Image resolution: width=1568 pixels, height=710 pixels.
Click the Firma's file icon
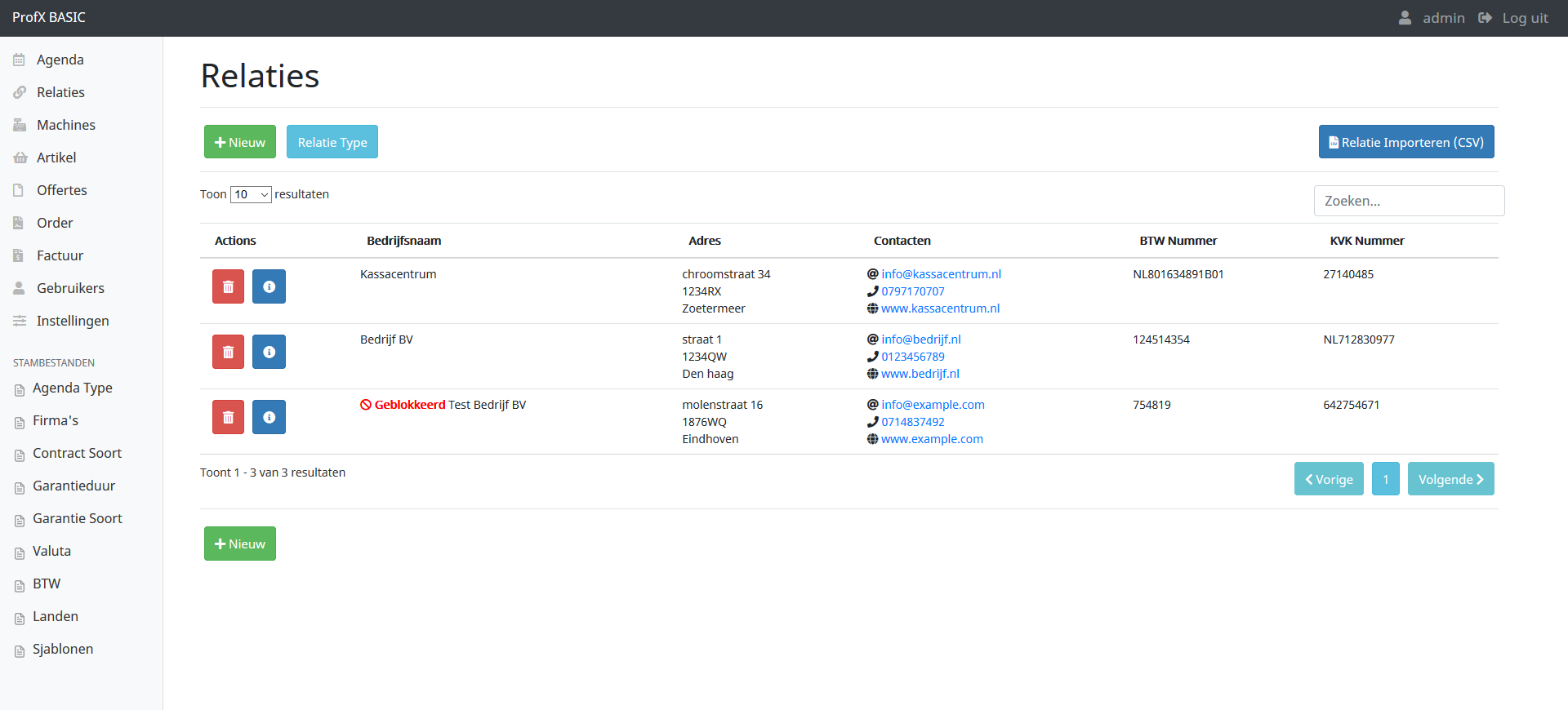[20, 423]
